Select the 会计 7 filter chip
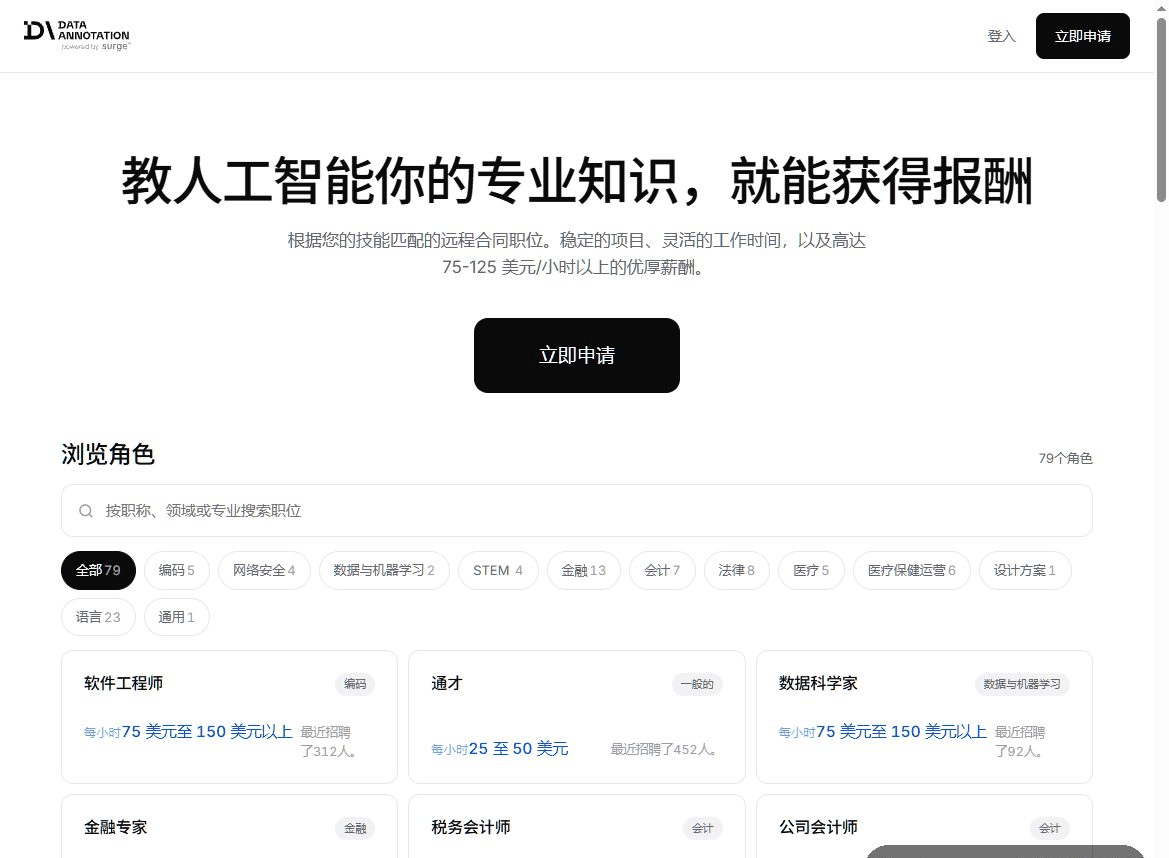1169x858 pixels. 662,570
